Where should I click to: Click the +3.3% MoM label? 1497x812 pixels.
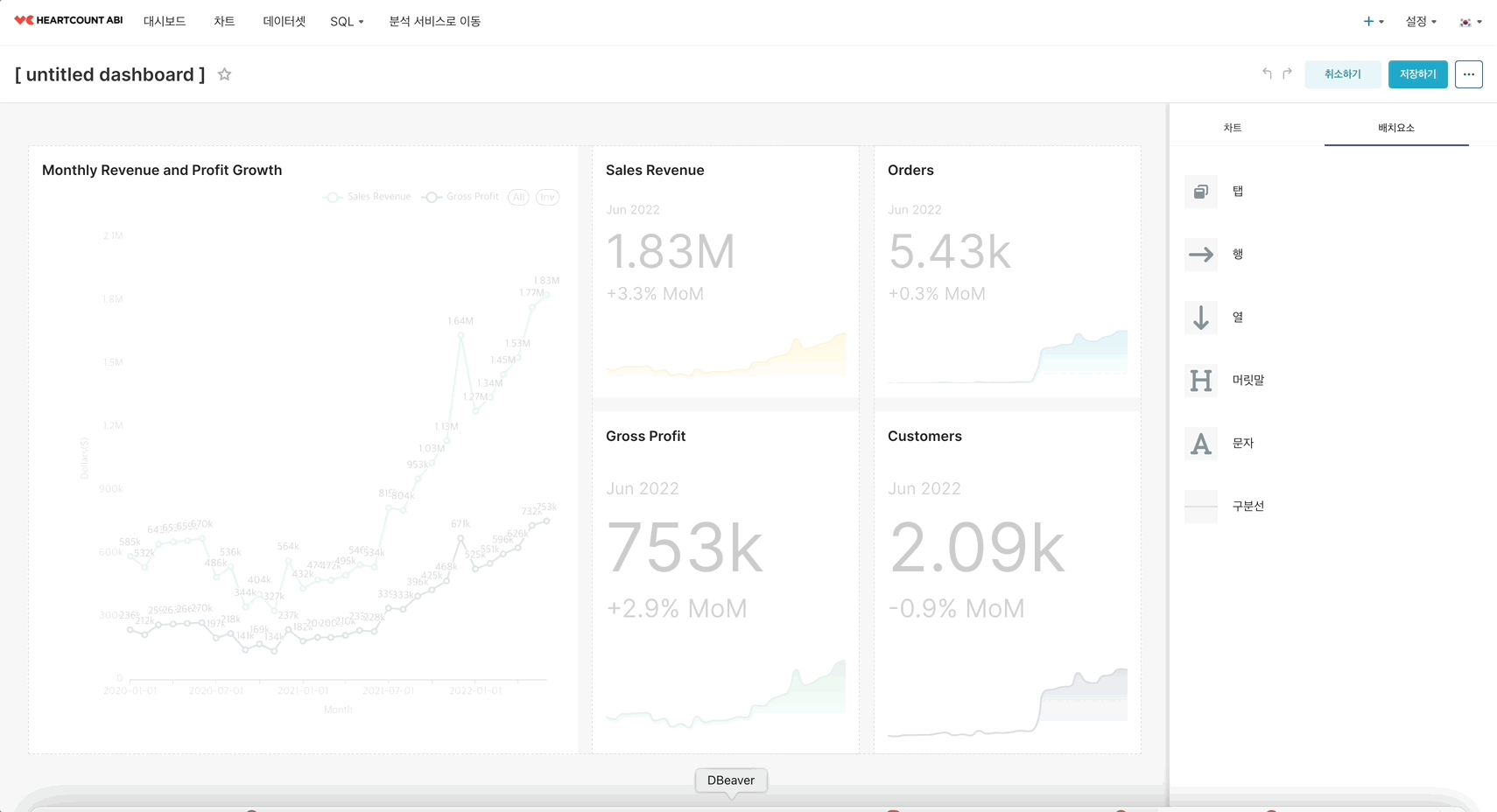pos(655,294)
